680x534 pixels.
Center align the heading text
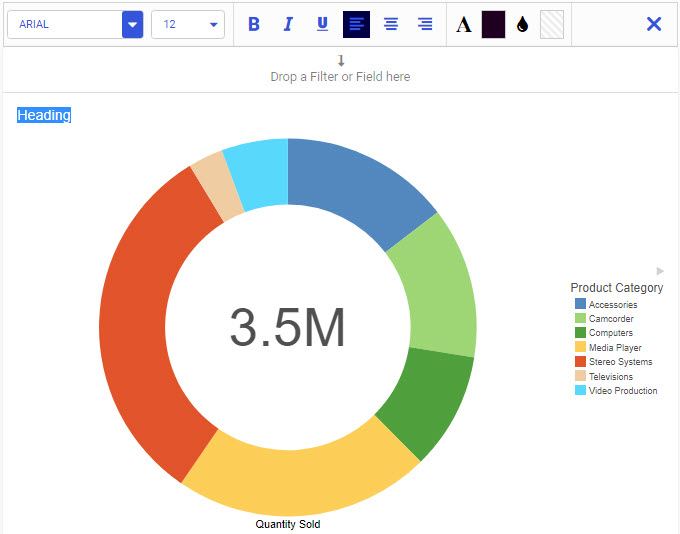pyautogui.click(x=391, y=24)
